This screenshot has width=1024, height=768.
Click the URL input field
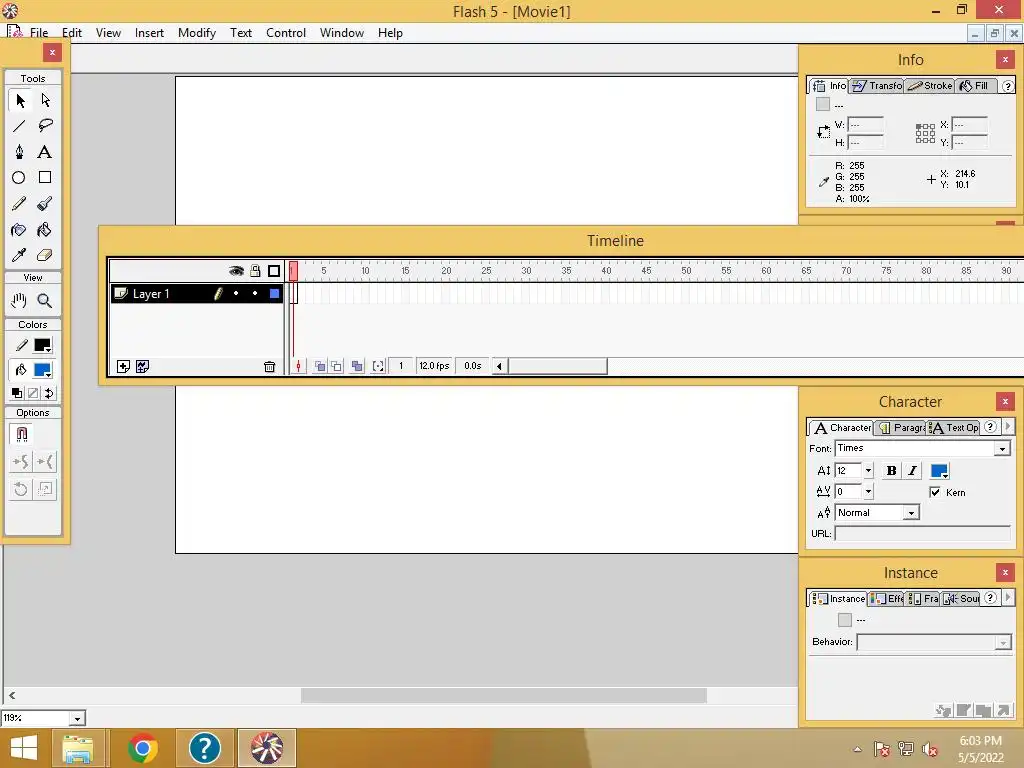pos(922,534)
